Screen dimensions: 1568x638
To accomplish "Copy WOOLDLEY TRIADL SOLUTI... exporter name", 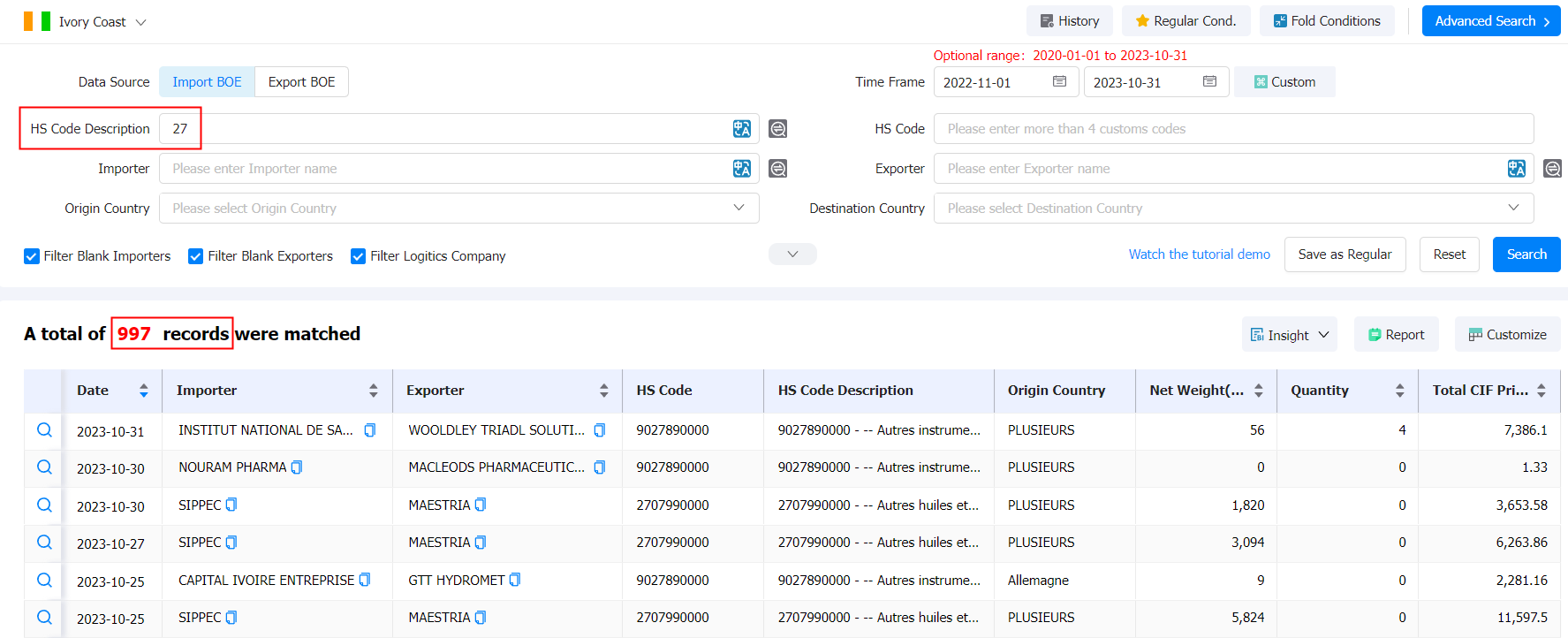I will pos(600,430).
